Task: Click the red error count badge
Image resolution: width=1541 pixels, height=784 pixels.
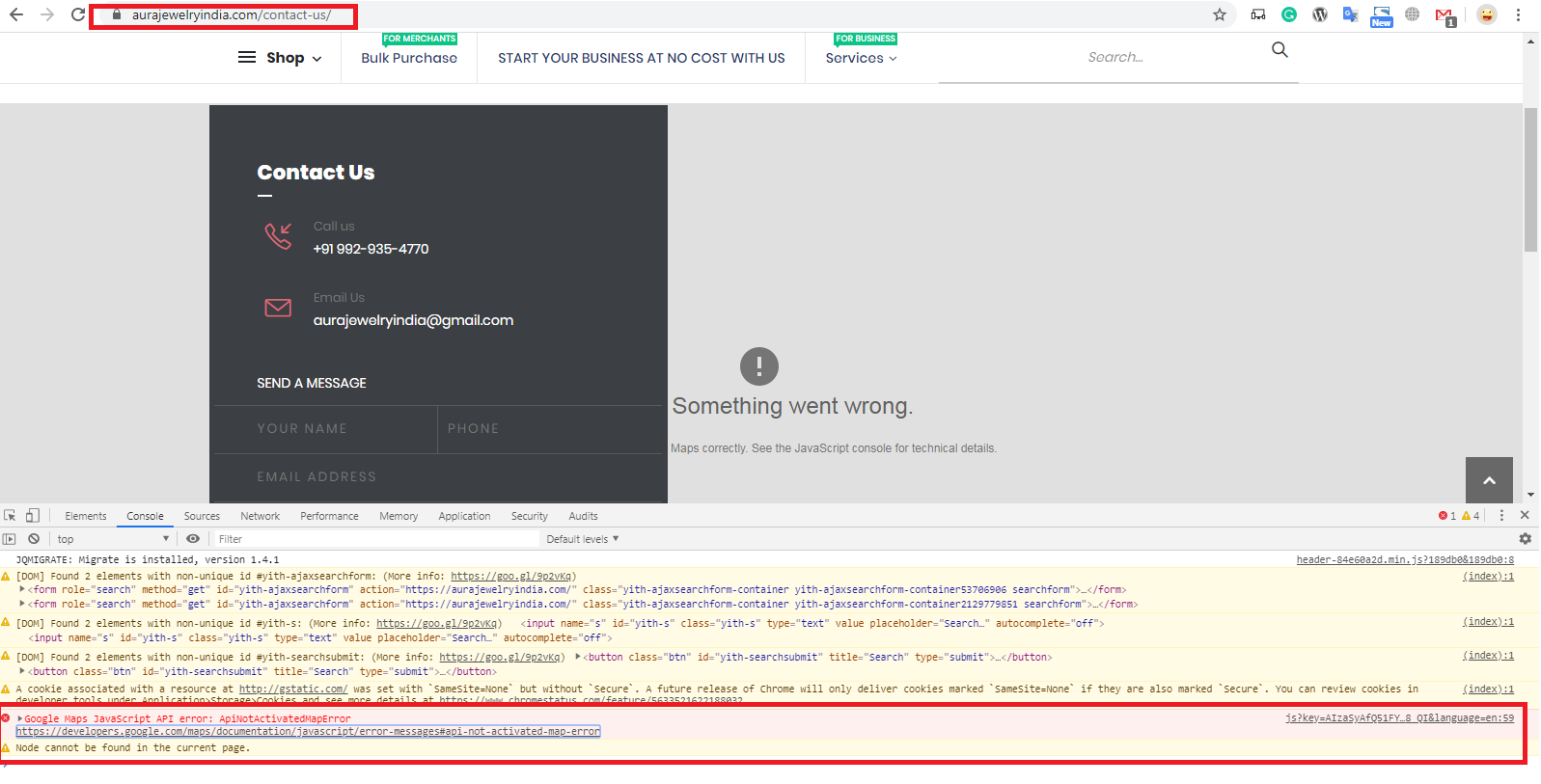Action: tap(1447, 516)
